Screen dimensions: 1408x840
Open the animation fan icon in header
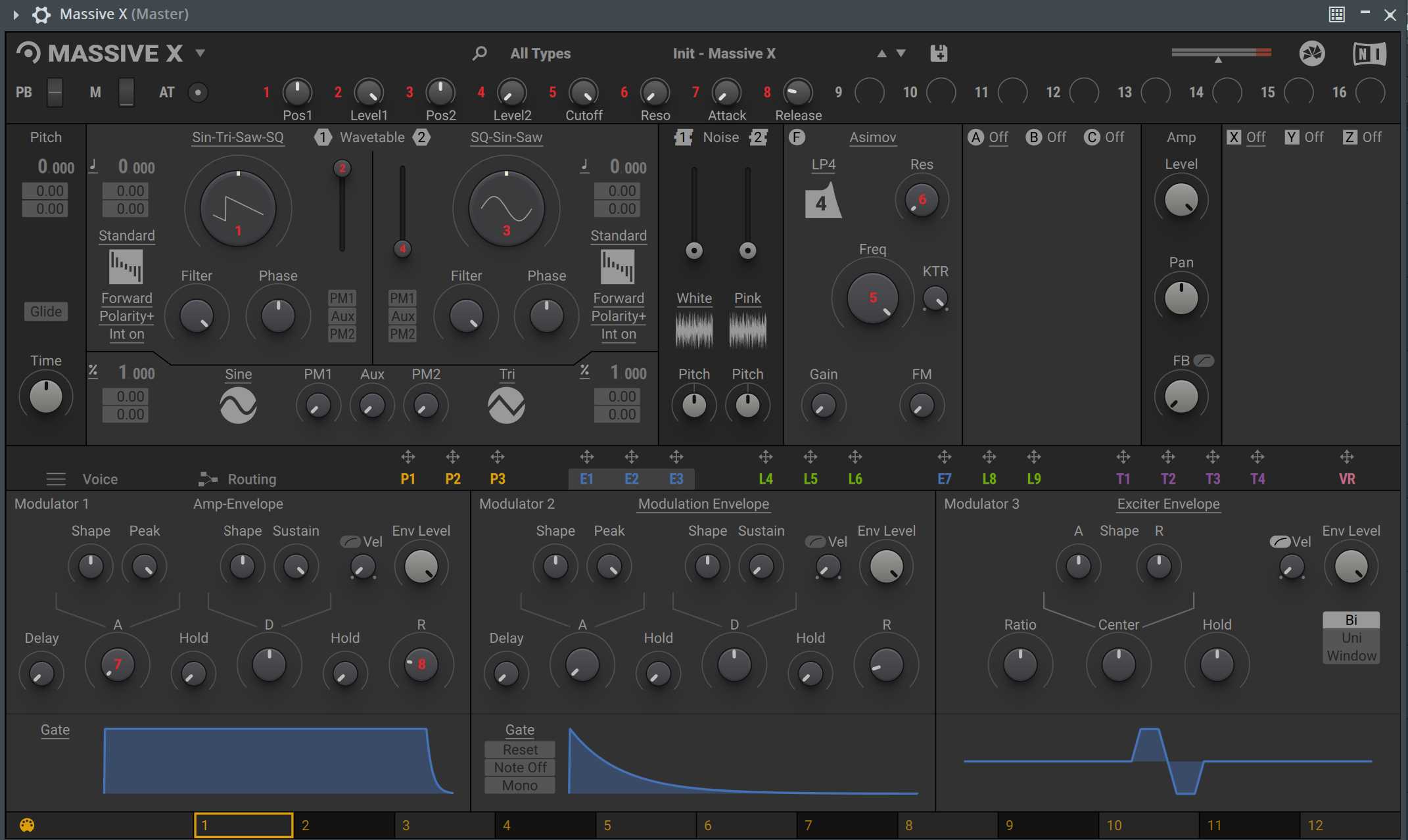click(1312, 53)
